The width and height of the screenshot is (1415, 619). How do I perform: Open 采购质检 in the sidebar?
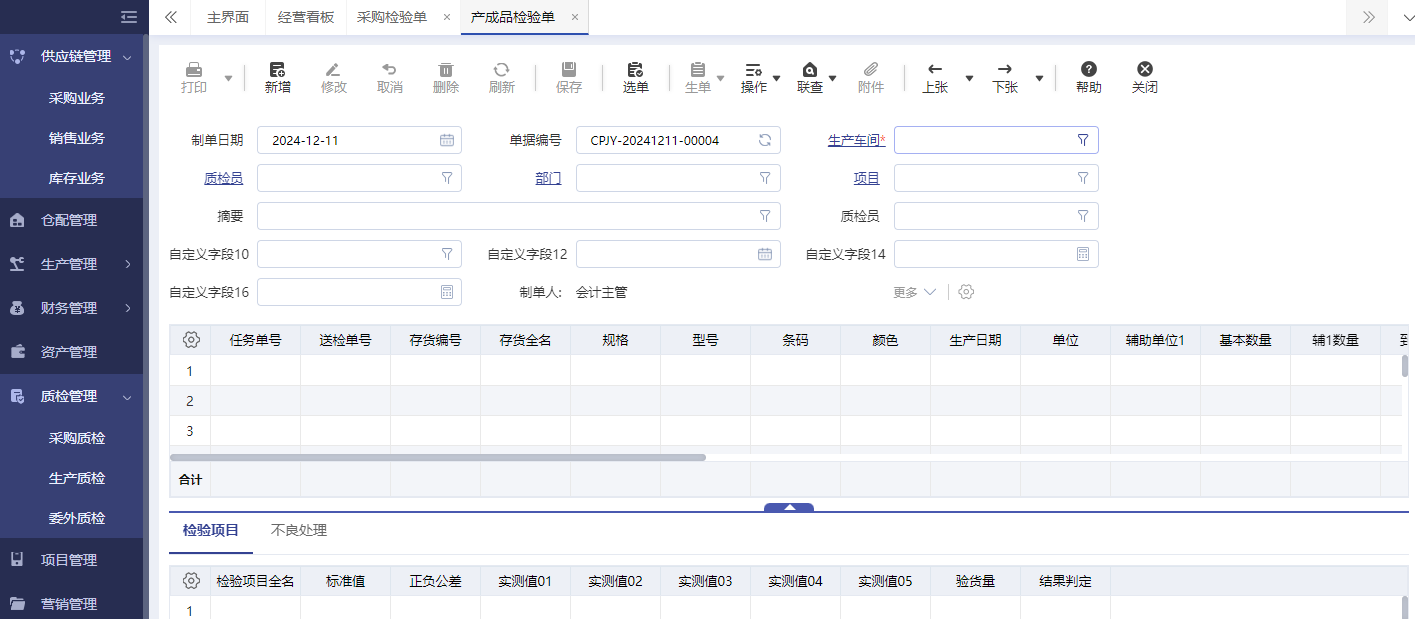pyautogui.click(x=77, y=438)
